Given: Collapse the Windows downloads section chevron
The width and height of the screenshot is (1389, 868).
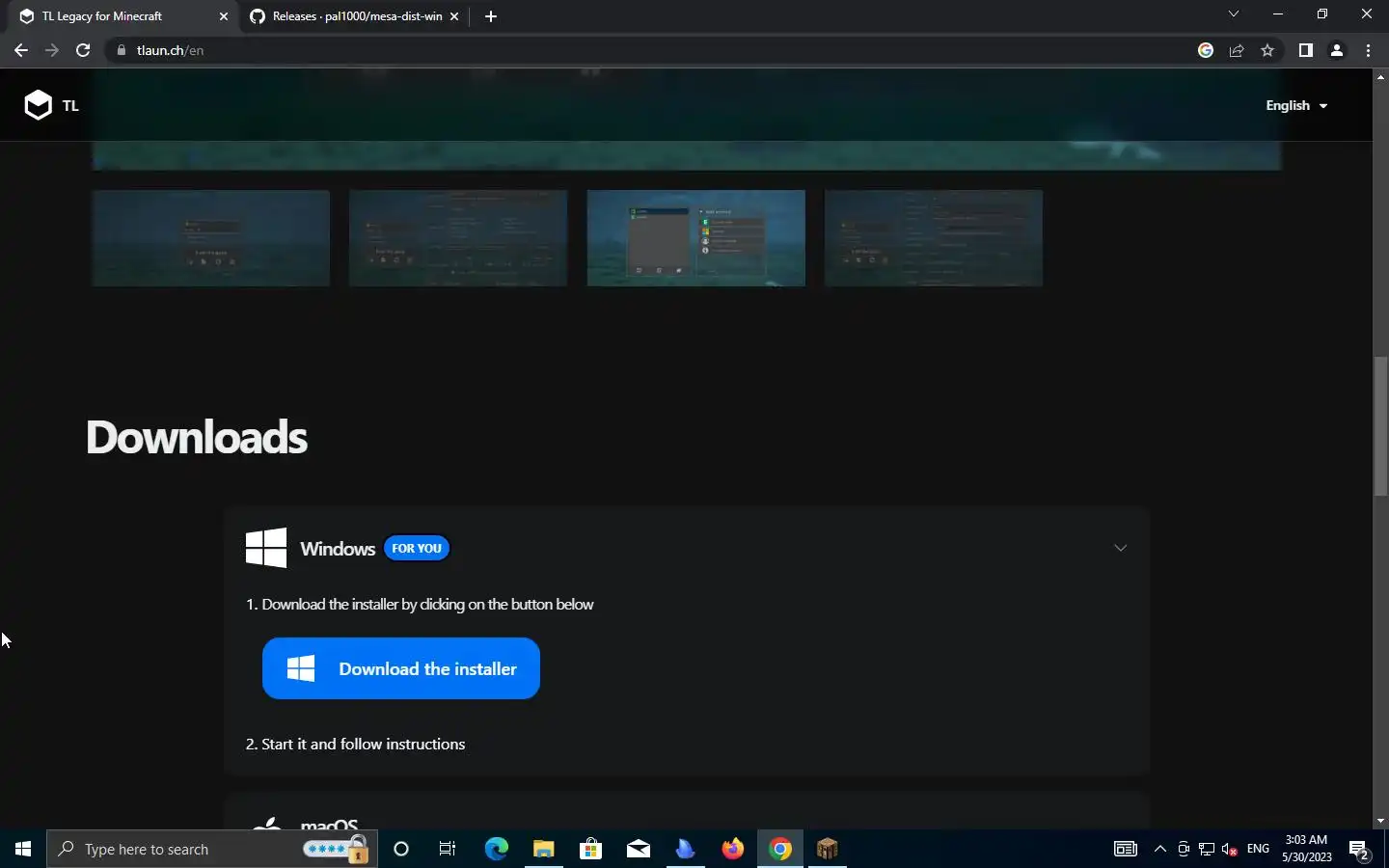Looking at the screenshot, I should click(1120, 548).
